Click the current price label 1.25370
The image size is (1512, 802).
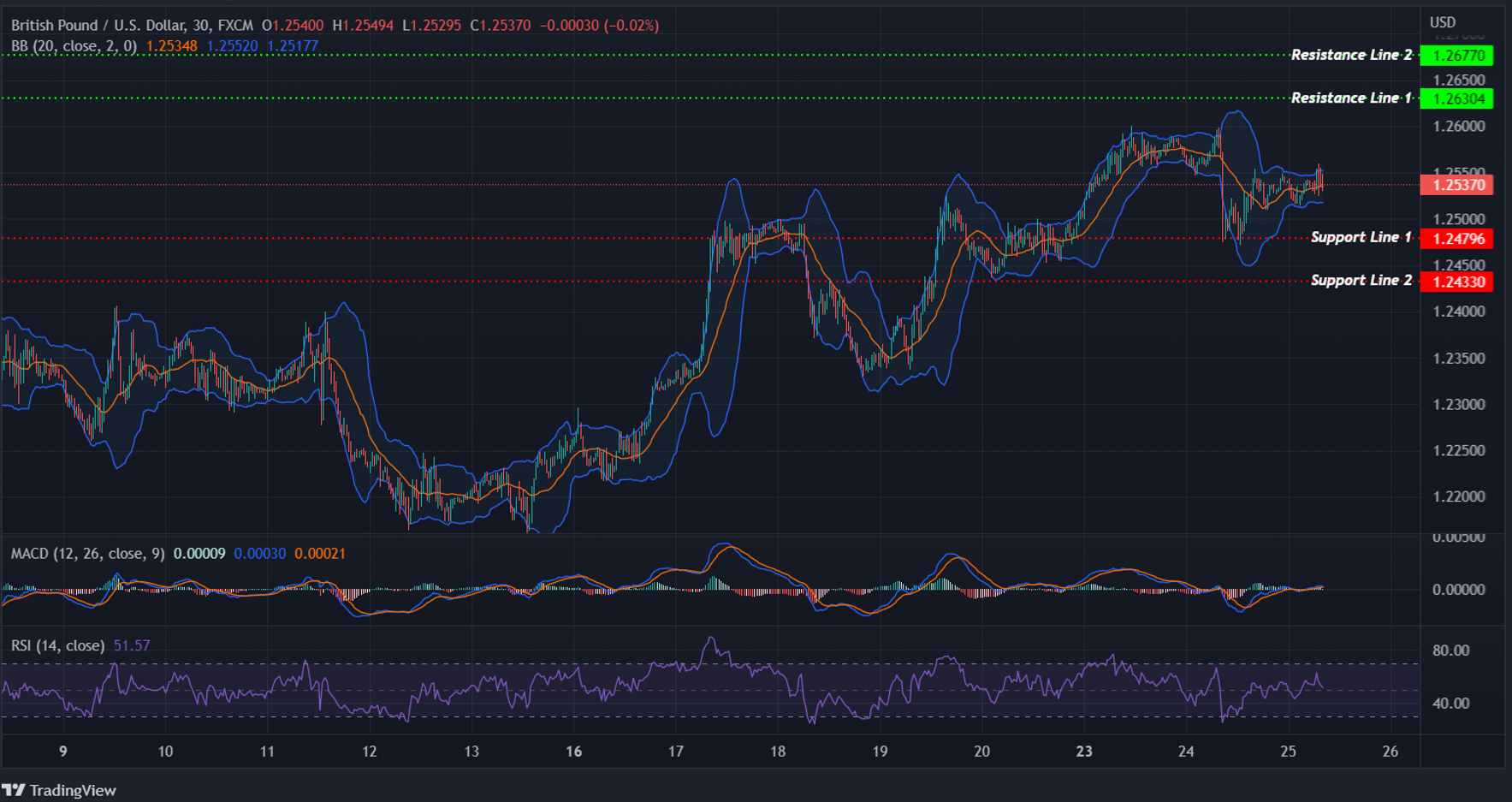pos(1457,185)
